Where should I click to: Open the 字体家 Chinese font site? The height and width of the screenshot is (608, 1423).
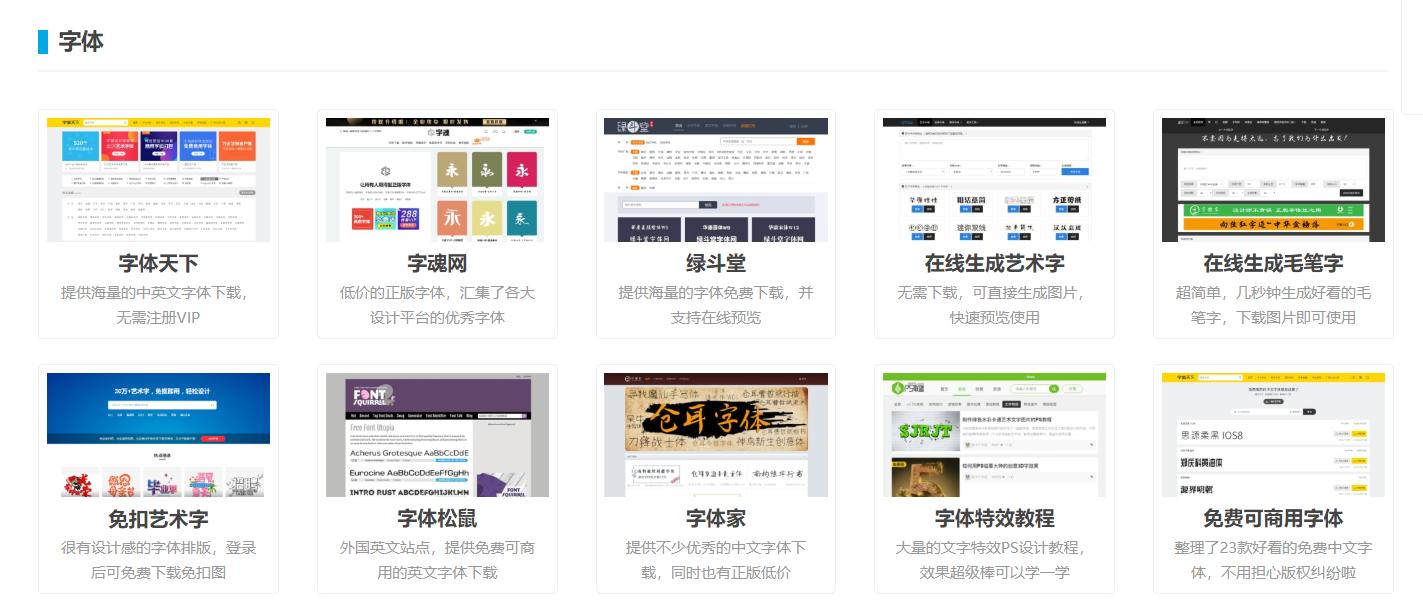(x=715, y=519)
